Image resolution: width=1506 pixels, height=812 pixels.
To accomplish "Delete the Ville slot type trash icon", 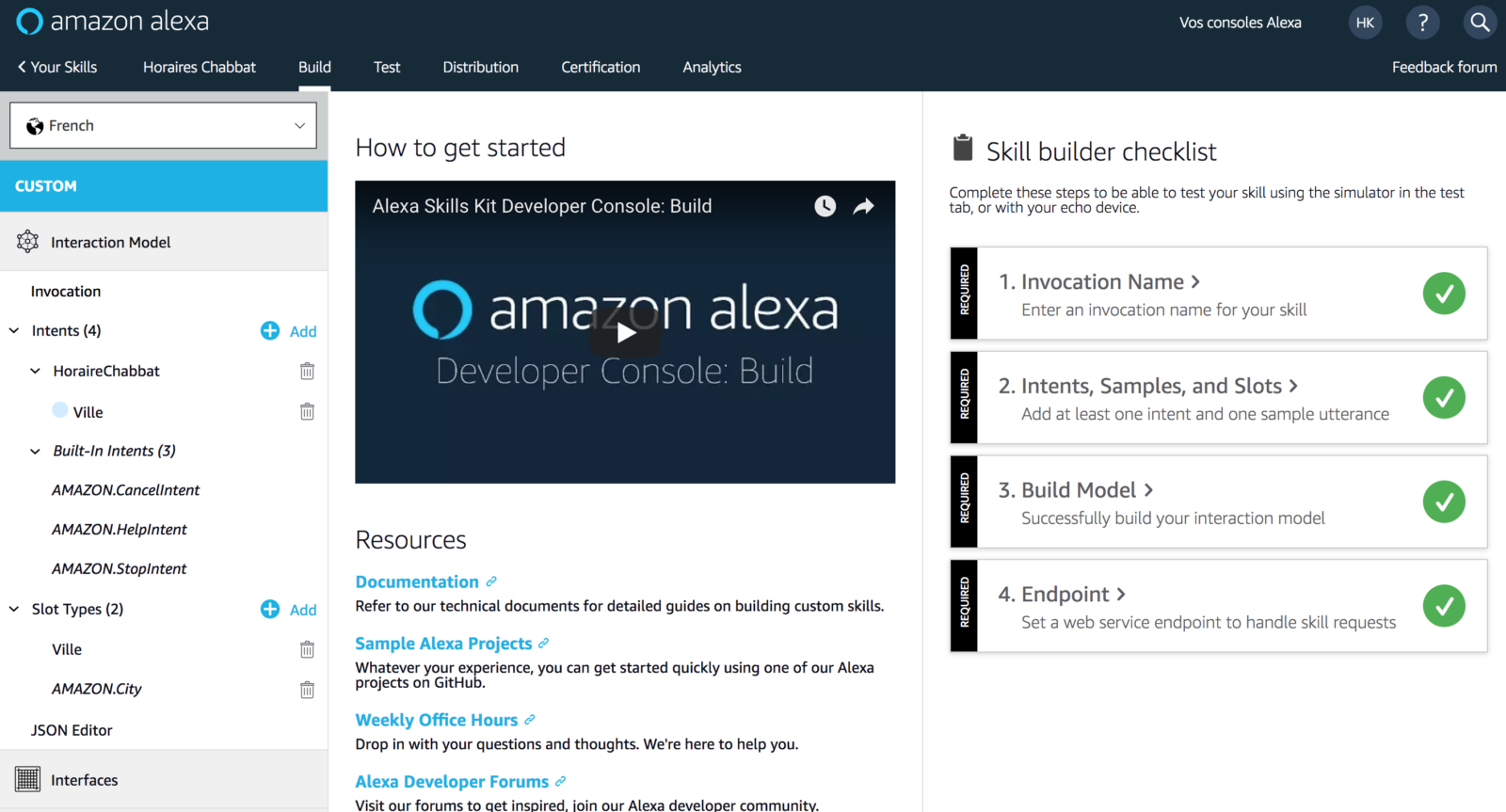I will coord(307,649).
